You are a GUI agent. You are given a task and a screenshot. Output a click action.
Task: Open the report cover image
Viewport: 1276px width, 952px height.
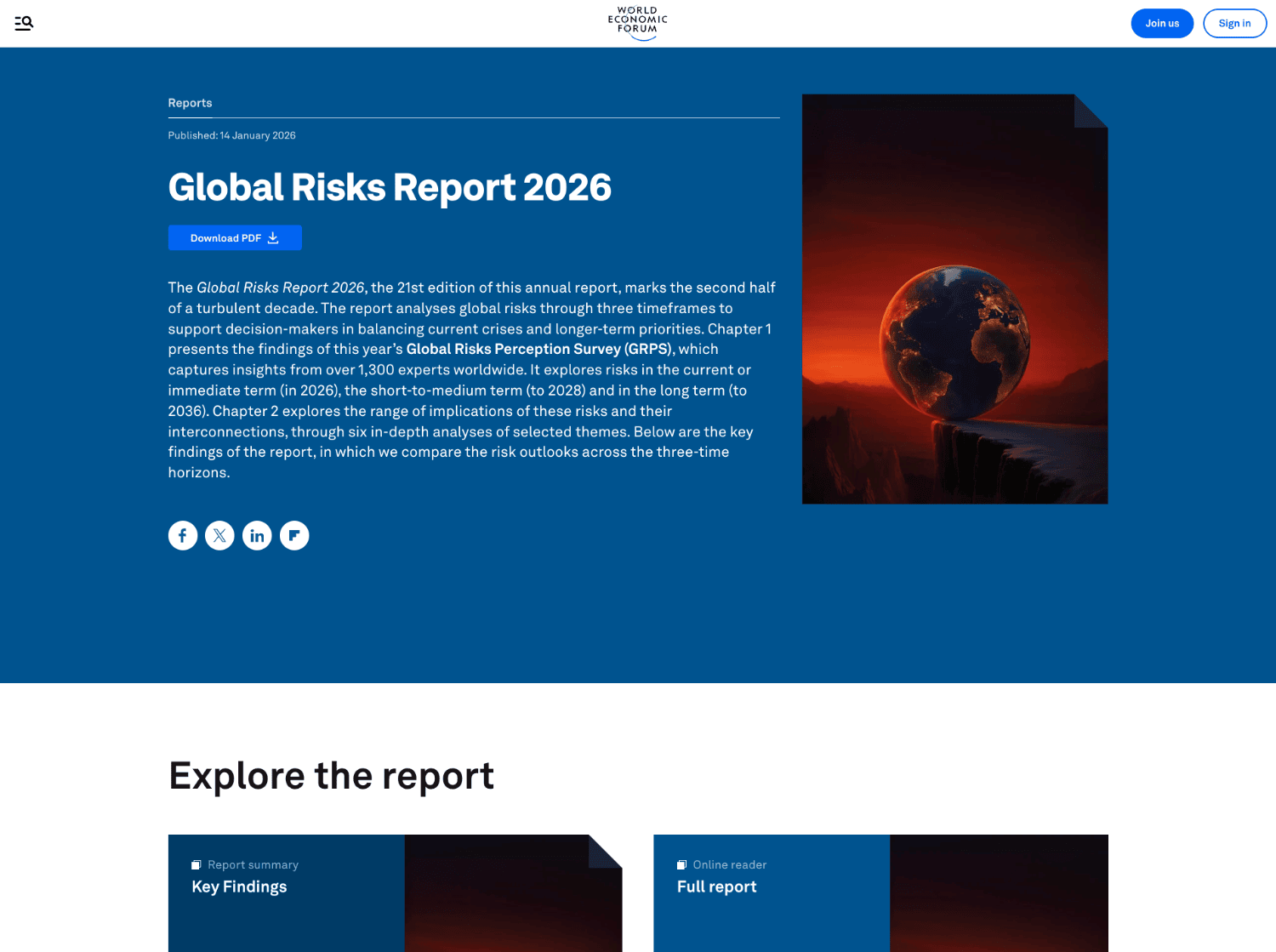click(954, 299)
